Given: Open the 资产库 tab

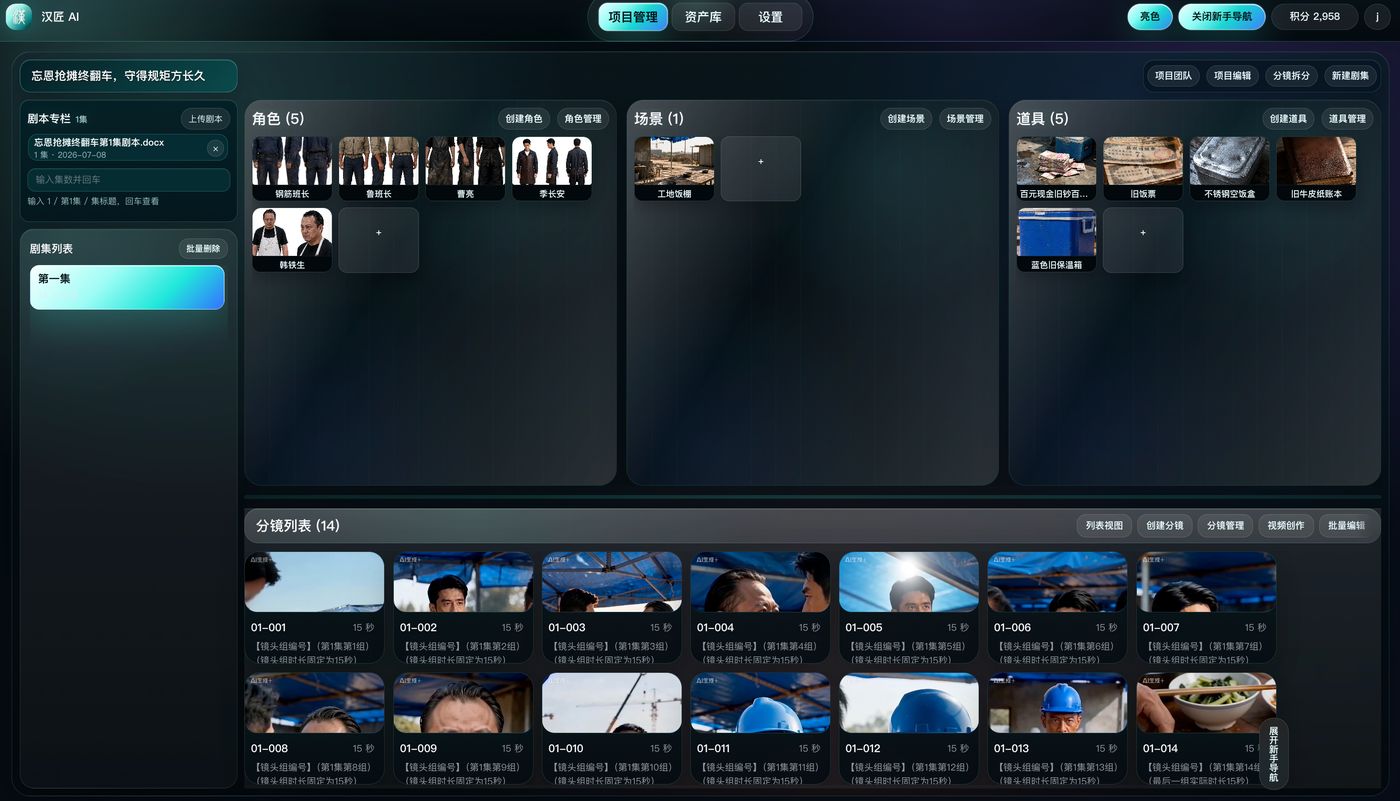Looking at the screenshot, I should (x=703, y=17).
